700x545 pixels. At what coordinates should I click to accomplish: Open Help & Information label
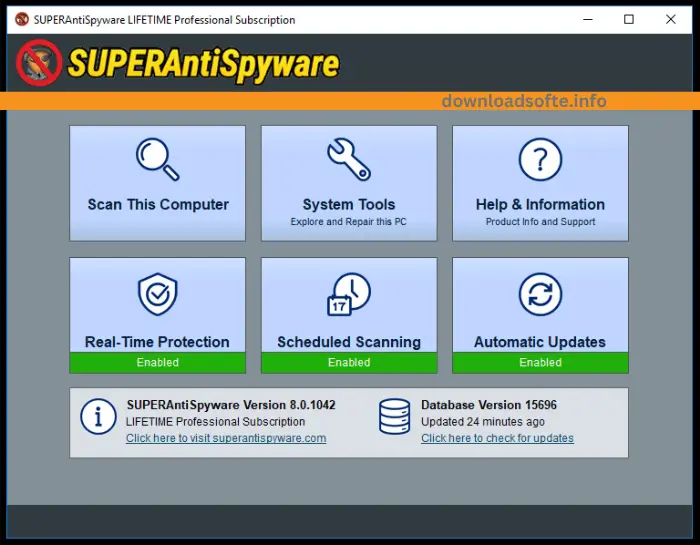[x=540, y=204]
